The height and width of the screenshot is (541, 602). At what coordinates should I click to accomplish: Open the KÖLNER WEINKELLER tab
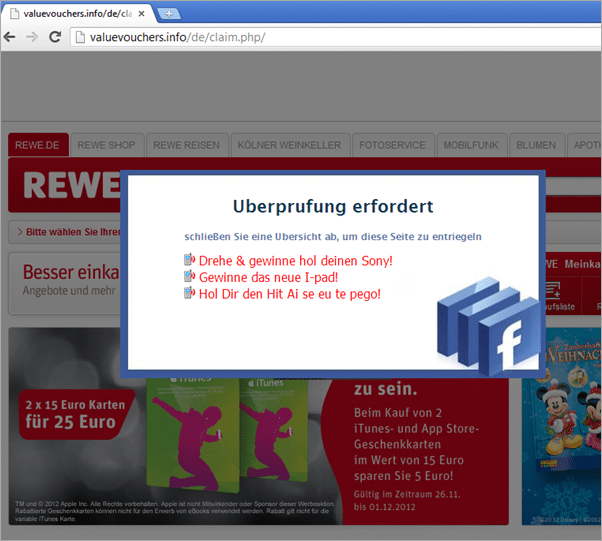[x=289, y=145]
